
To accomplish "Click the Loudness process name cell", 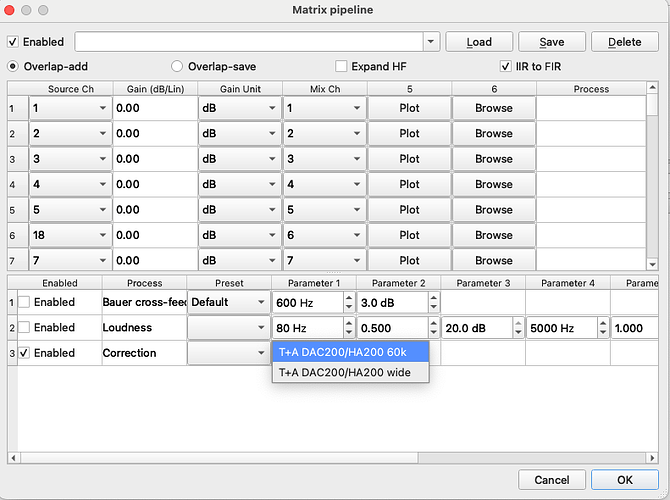I will (x=144, y=328).
